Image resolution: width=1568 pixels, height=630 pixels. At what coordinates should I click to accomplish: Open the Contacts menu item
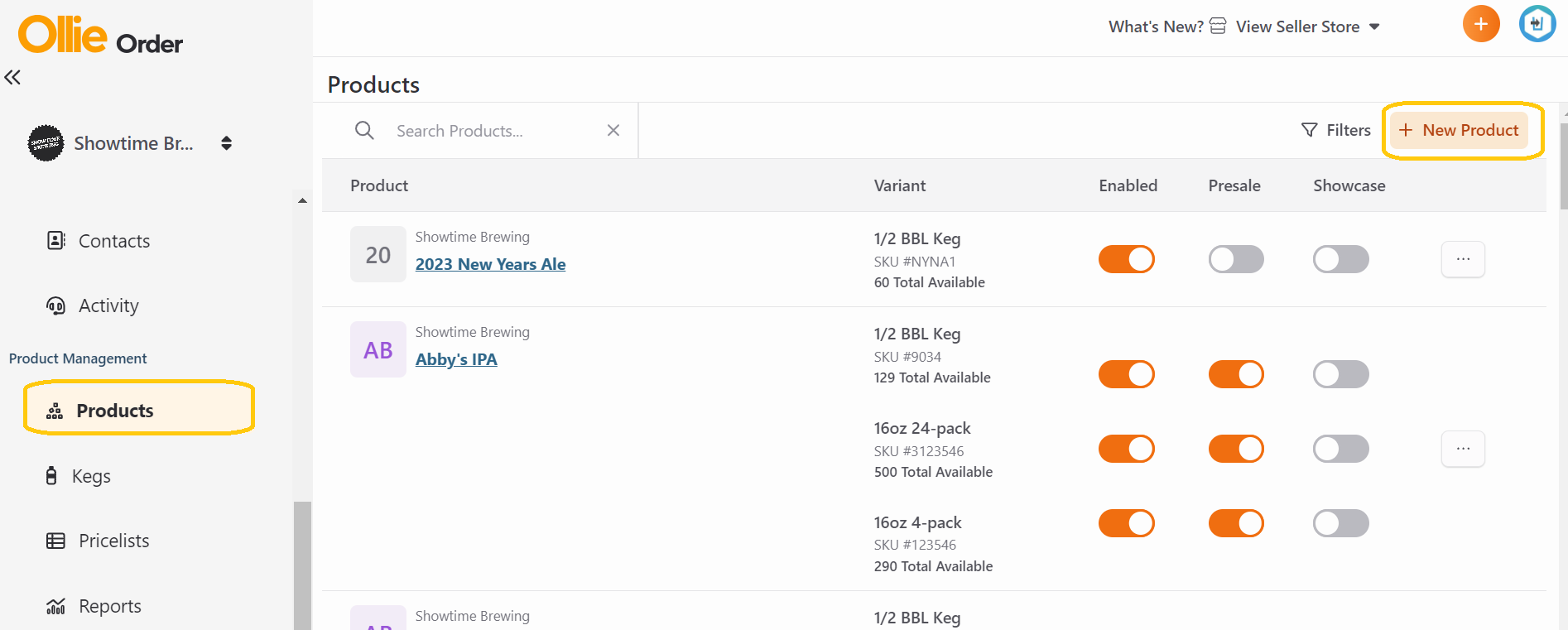(114, 241)
